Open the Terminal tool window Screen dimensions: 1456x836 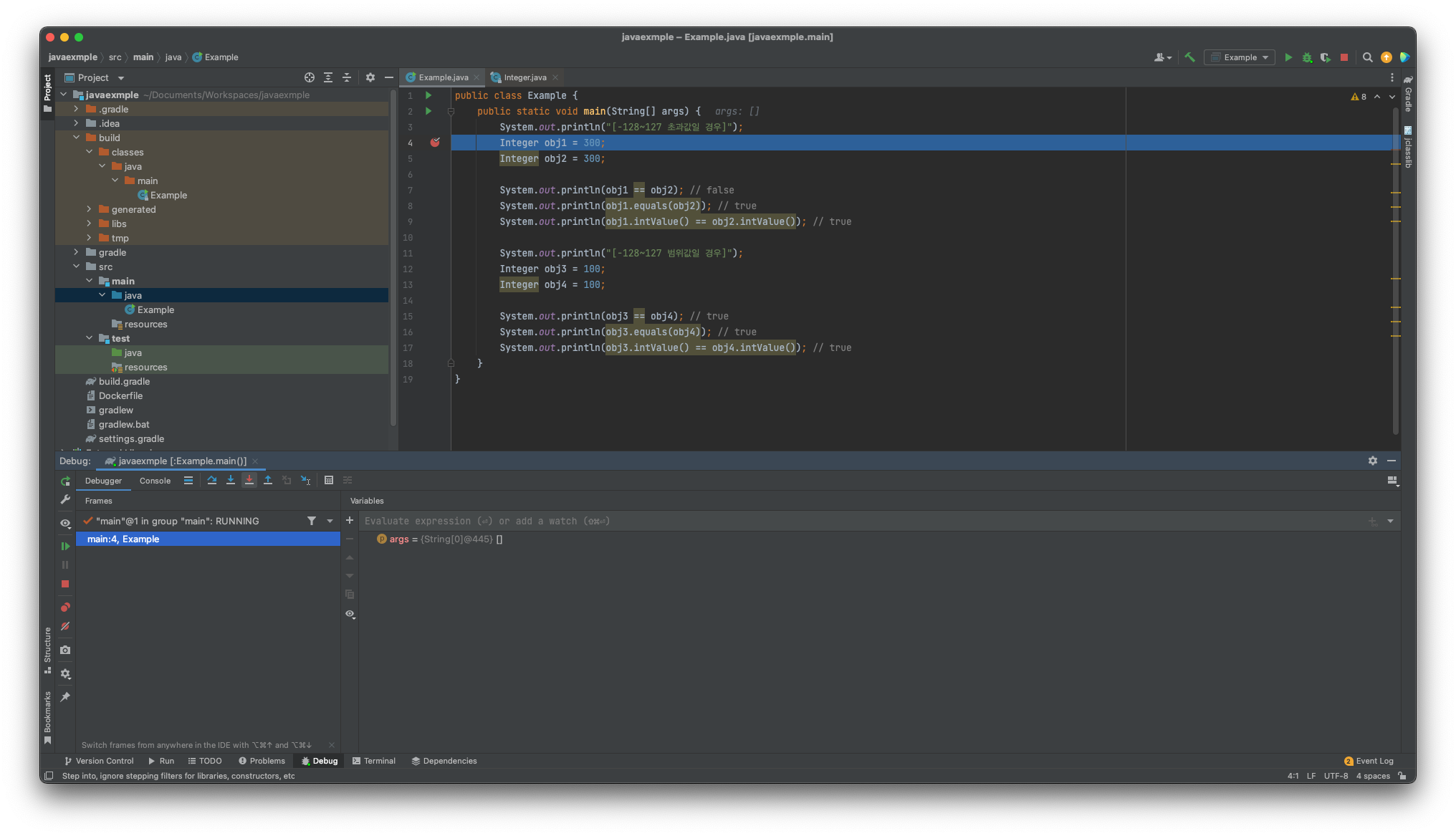(373, 761)
